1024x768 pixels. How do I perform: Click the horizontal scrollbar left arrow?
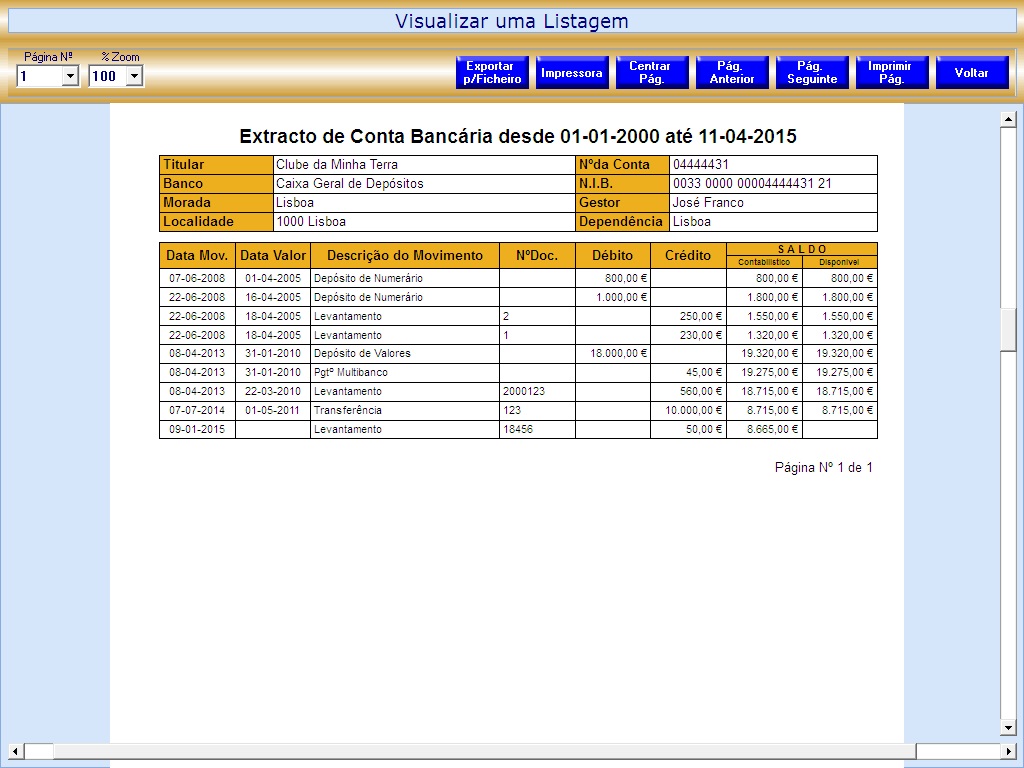pyautogui.click(x=16, y=751)
